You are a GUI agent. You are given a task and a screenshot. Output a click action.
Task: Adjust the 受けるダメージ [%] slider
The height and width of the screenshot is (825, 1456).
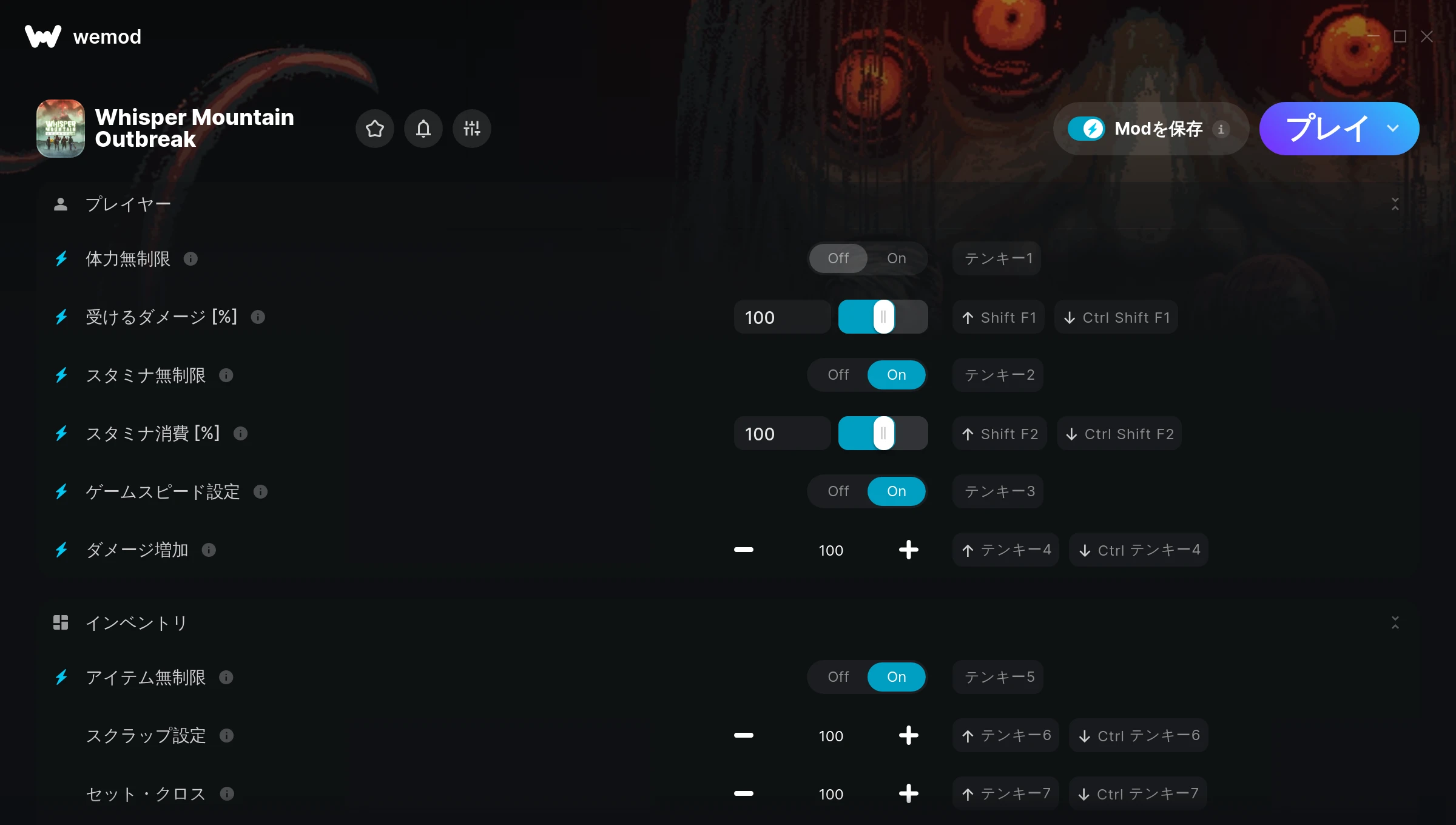pos(883,317)
